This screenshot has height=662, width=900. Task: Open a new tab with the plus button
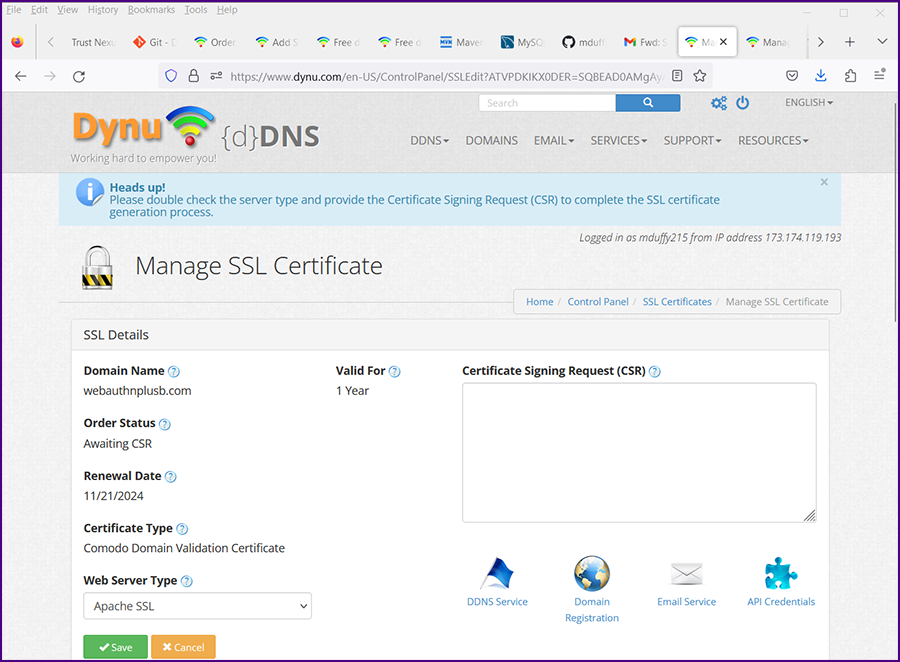coord(850,41)
